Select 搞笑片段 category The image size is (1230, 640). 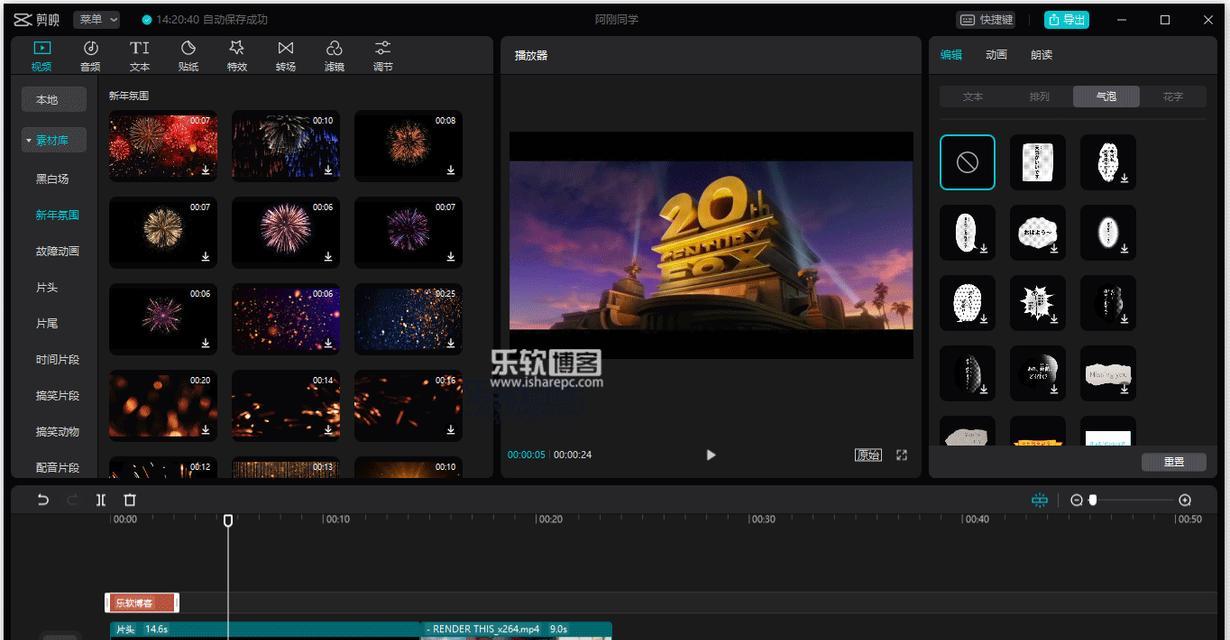57,395
